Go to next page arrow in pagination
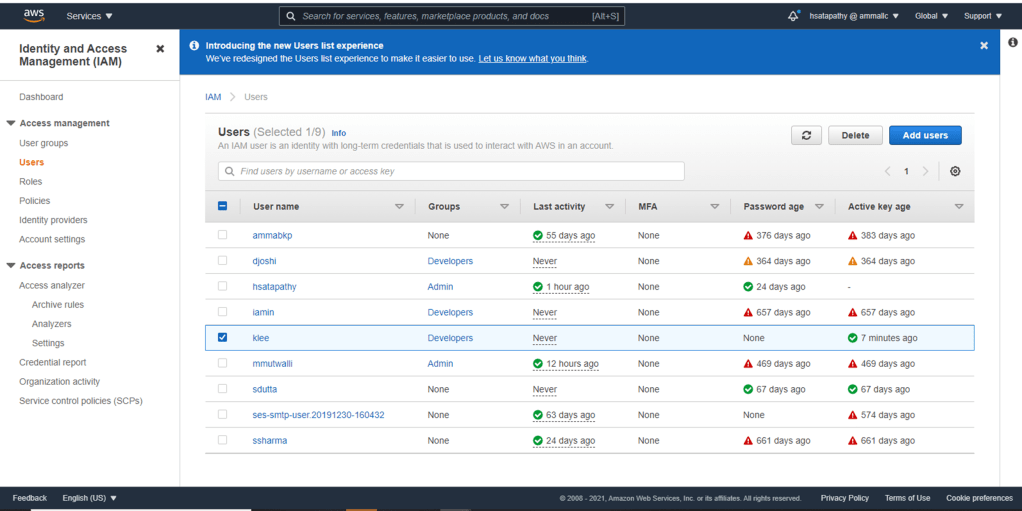The height and width of the screenshot is (511, 1022). tap(926, 172)
